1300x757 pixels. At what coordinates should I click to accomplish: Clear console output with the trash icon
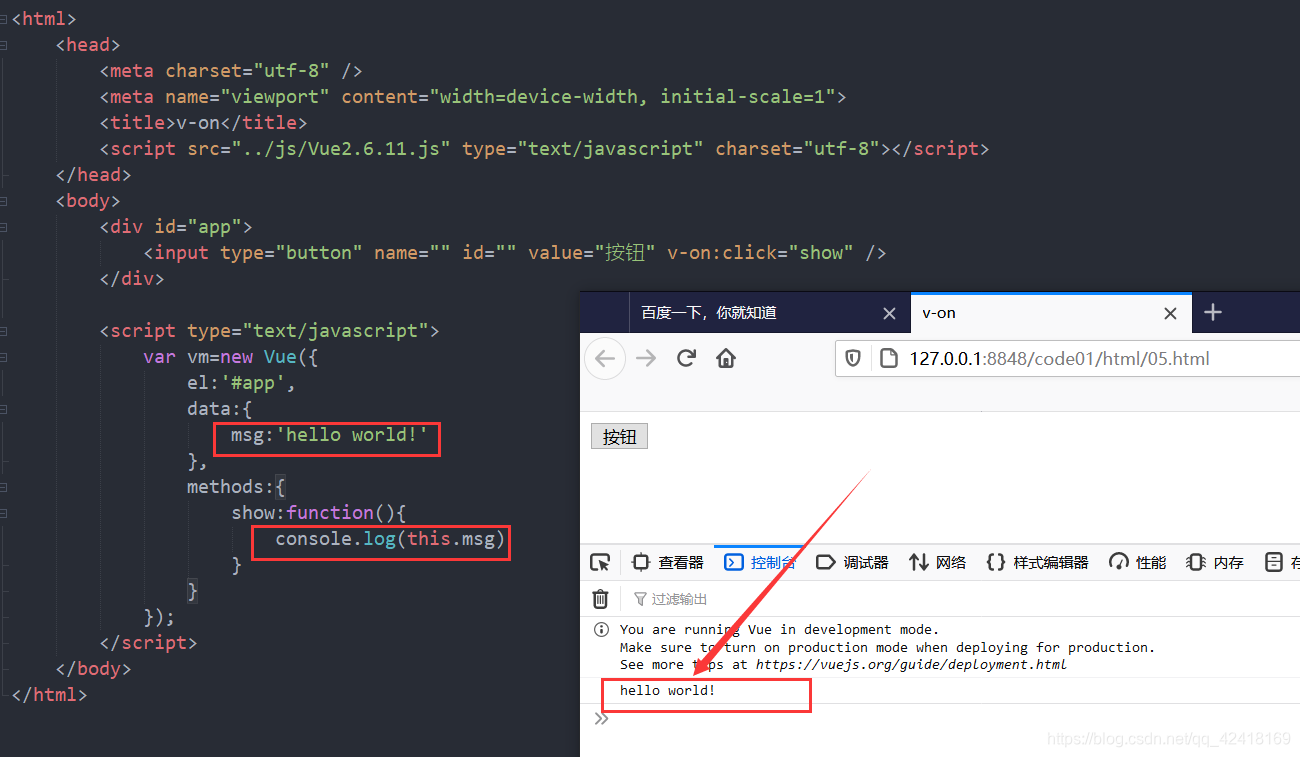pos(600,599)
